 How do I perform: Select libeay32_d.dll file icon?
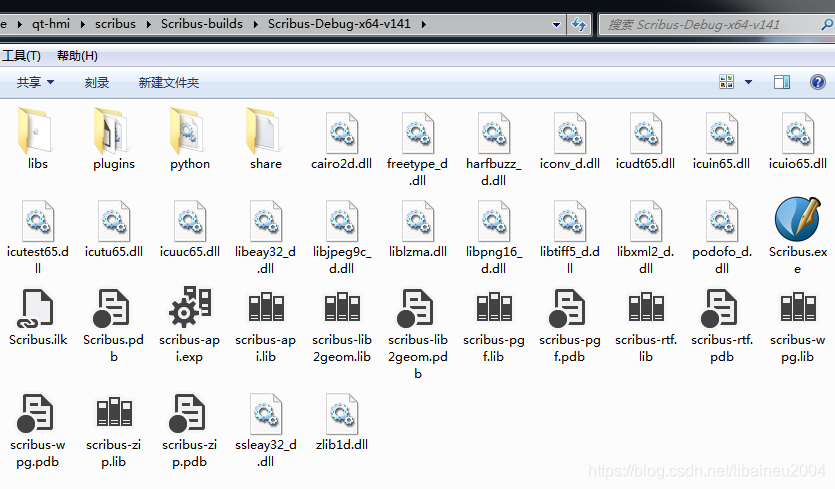(266, 221)
